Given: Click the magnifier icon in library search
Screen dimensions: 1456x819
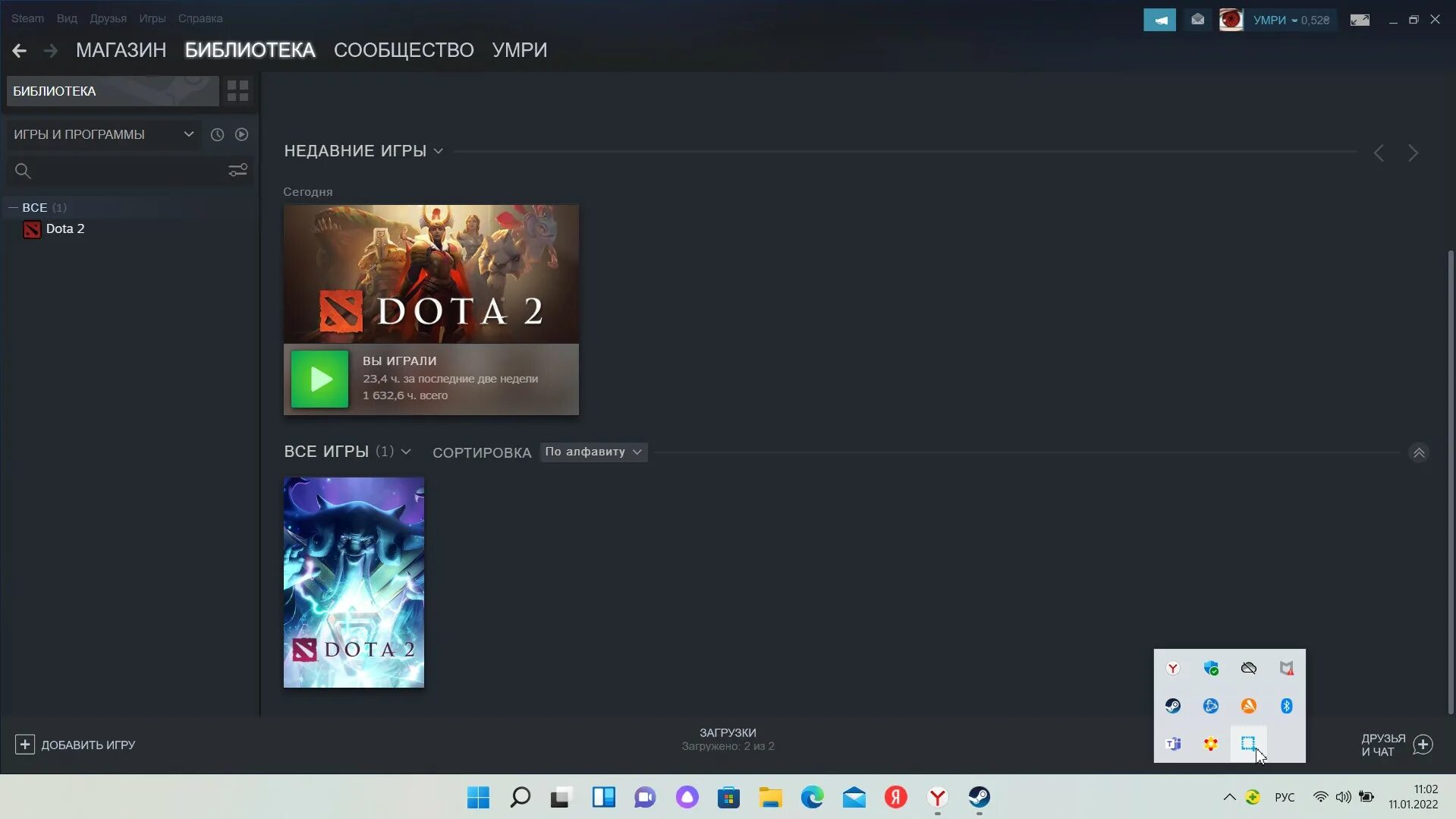Looking at the screenshot, I should click(x=23, y=171).
